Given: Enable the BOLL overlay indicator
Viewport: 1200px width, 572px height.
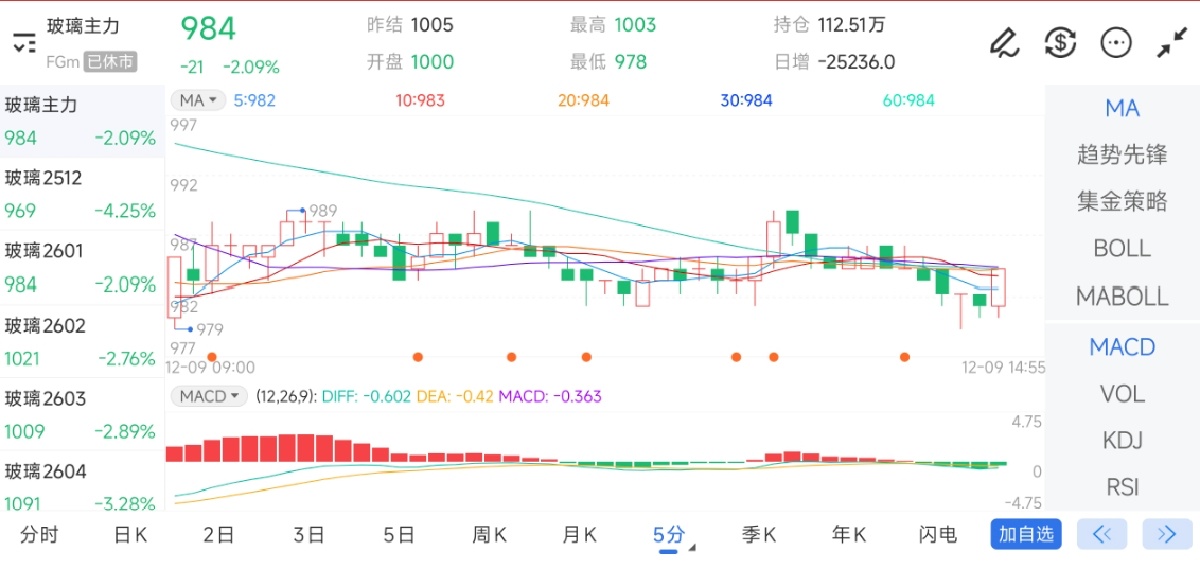Looking at the screenshot, I should (x=1122, y=248).
